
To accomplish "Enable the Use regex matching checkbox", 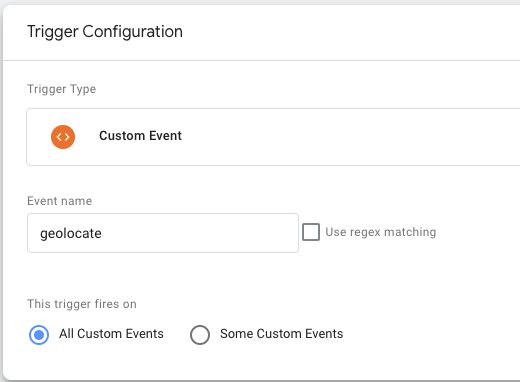I will coord(311,232).
